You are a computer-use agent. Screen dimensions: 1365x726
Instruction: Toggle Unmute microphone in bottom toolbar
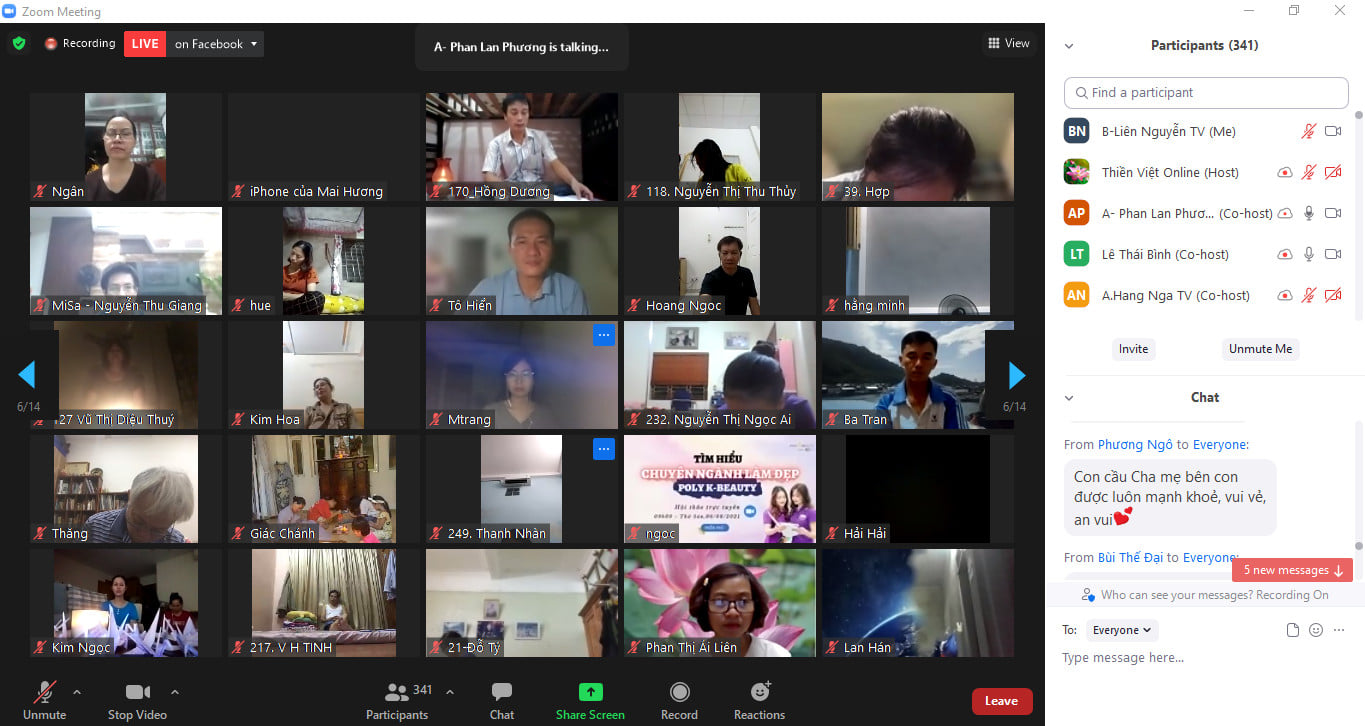(x=45, y=701)
